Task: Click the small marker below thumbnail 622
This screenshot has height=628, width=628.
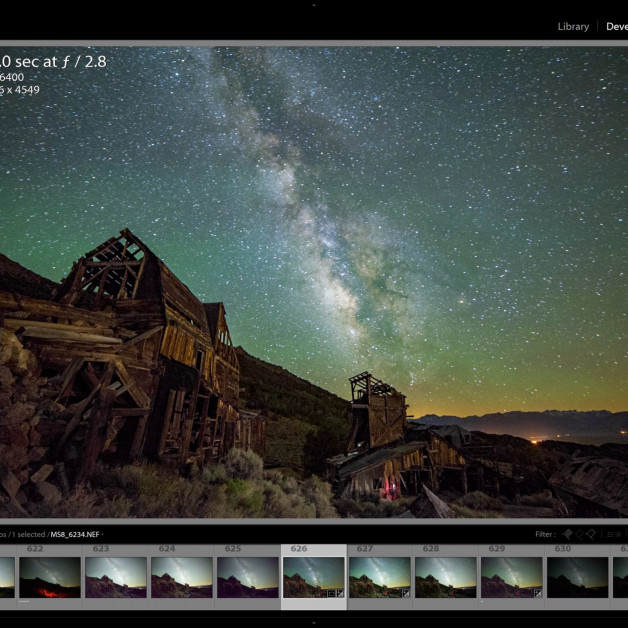Action: [x=24, y=602]
